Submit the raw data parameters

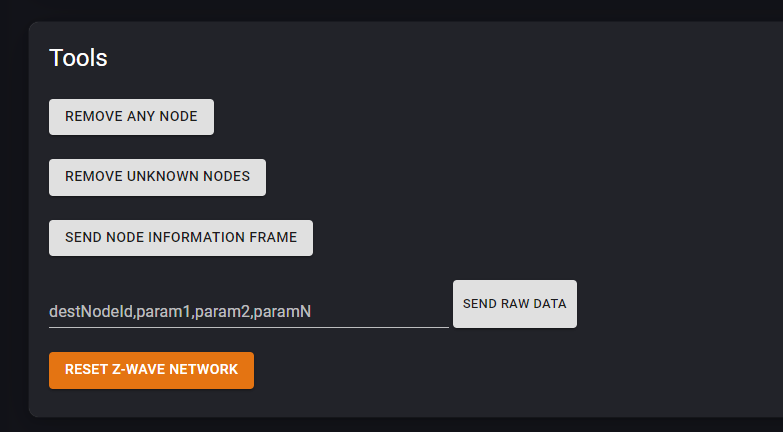[514, 304]
